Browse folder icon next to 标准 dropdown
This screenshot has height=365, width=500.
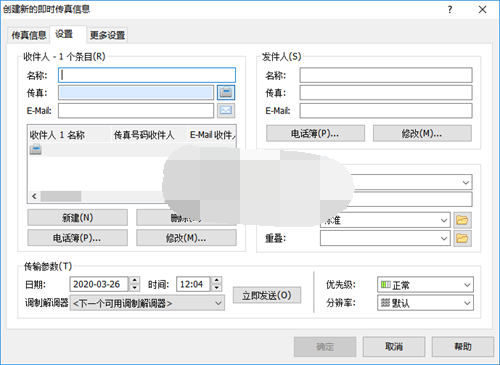pyautogui.click(x=462, y=220)
